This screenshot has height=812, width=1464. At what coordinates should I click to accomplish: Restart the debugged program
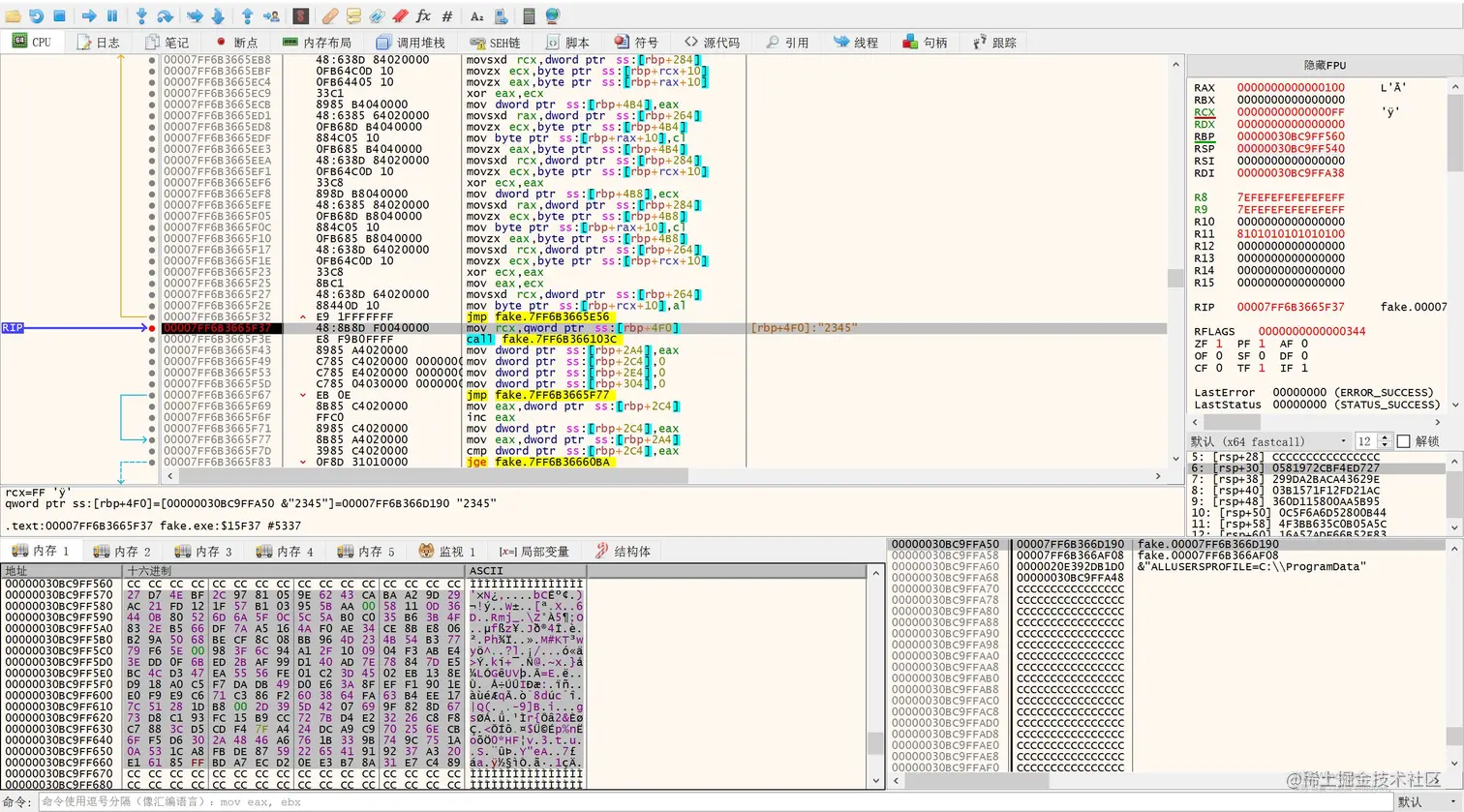[37, 16]
